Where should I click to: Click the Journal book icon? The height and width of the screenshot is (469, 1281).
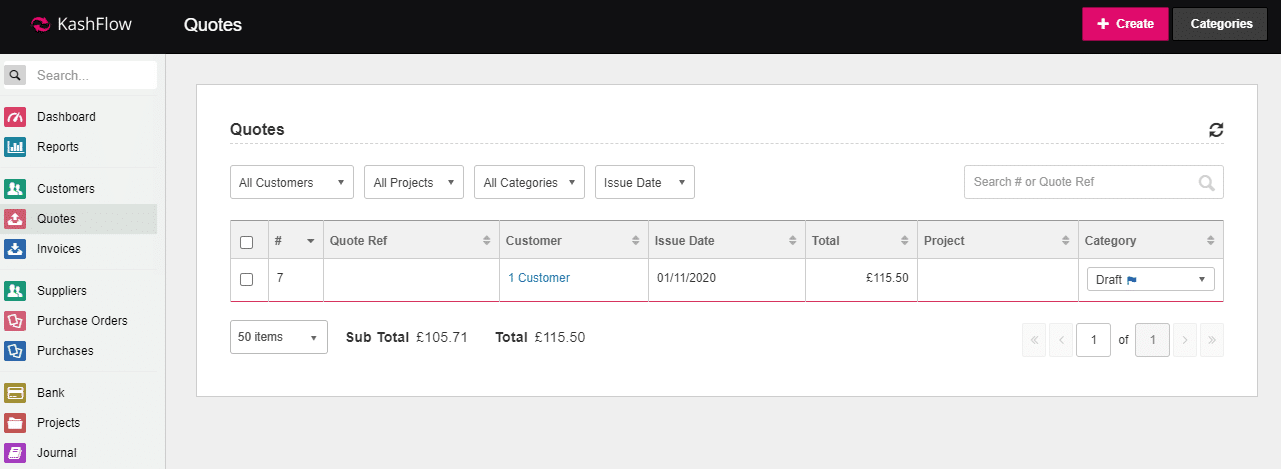point(15,453)
